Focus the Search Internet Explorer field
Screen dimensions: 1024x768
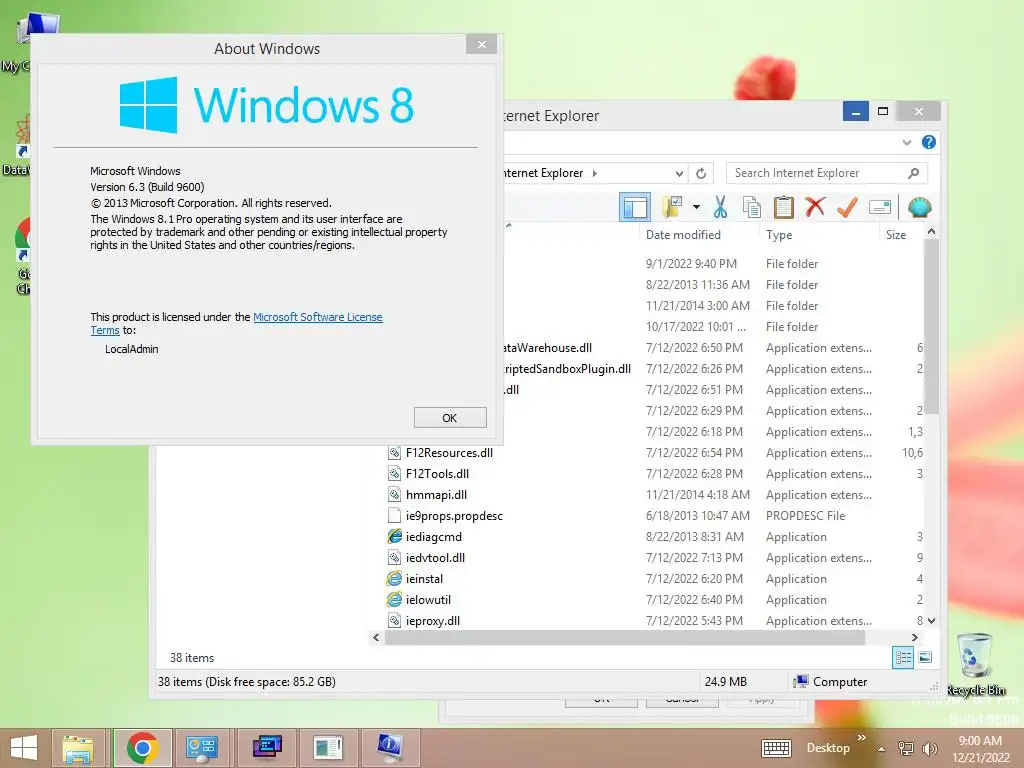(817, 173)
